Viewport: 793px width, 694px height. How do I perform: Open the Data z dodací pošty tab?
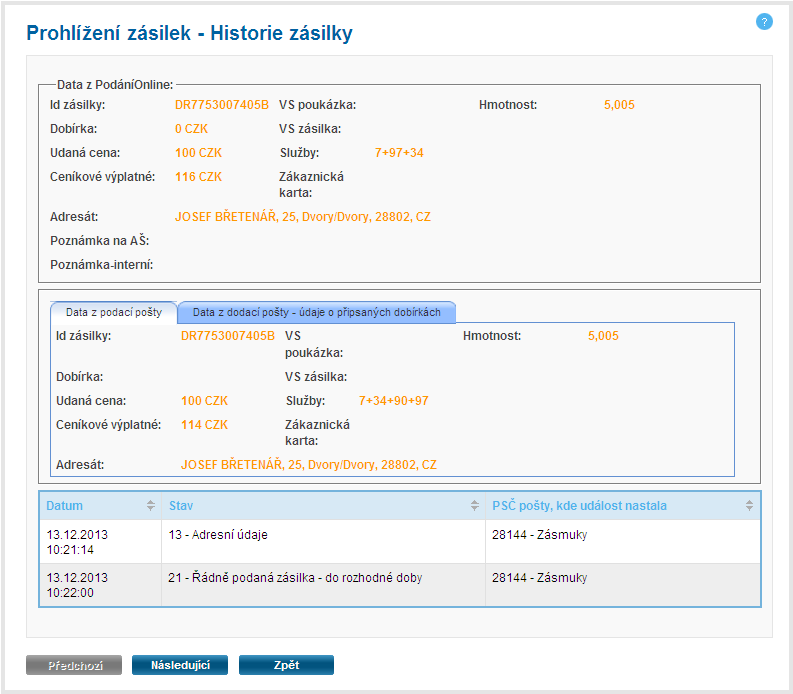[x=316, y=312]
